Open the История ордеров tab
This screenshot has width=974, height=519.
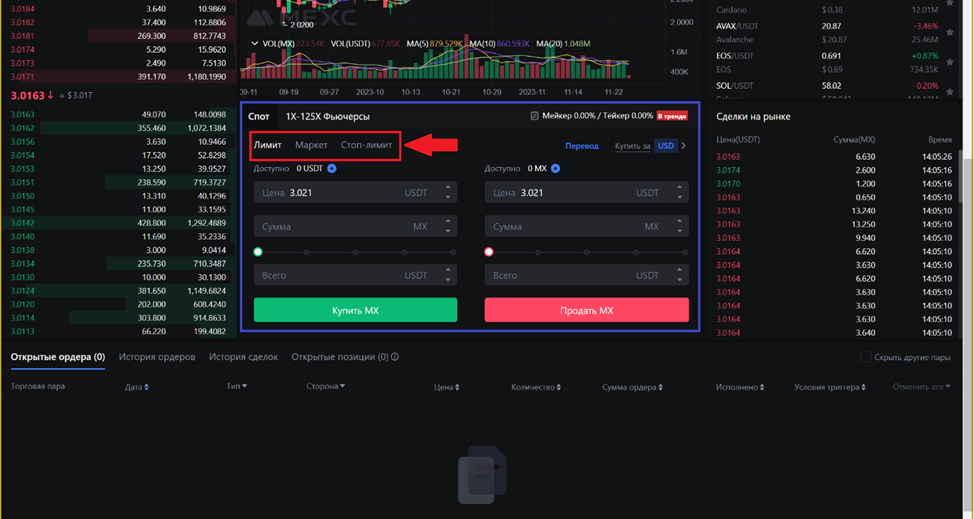pos(157,357)
